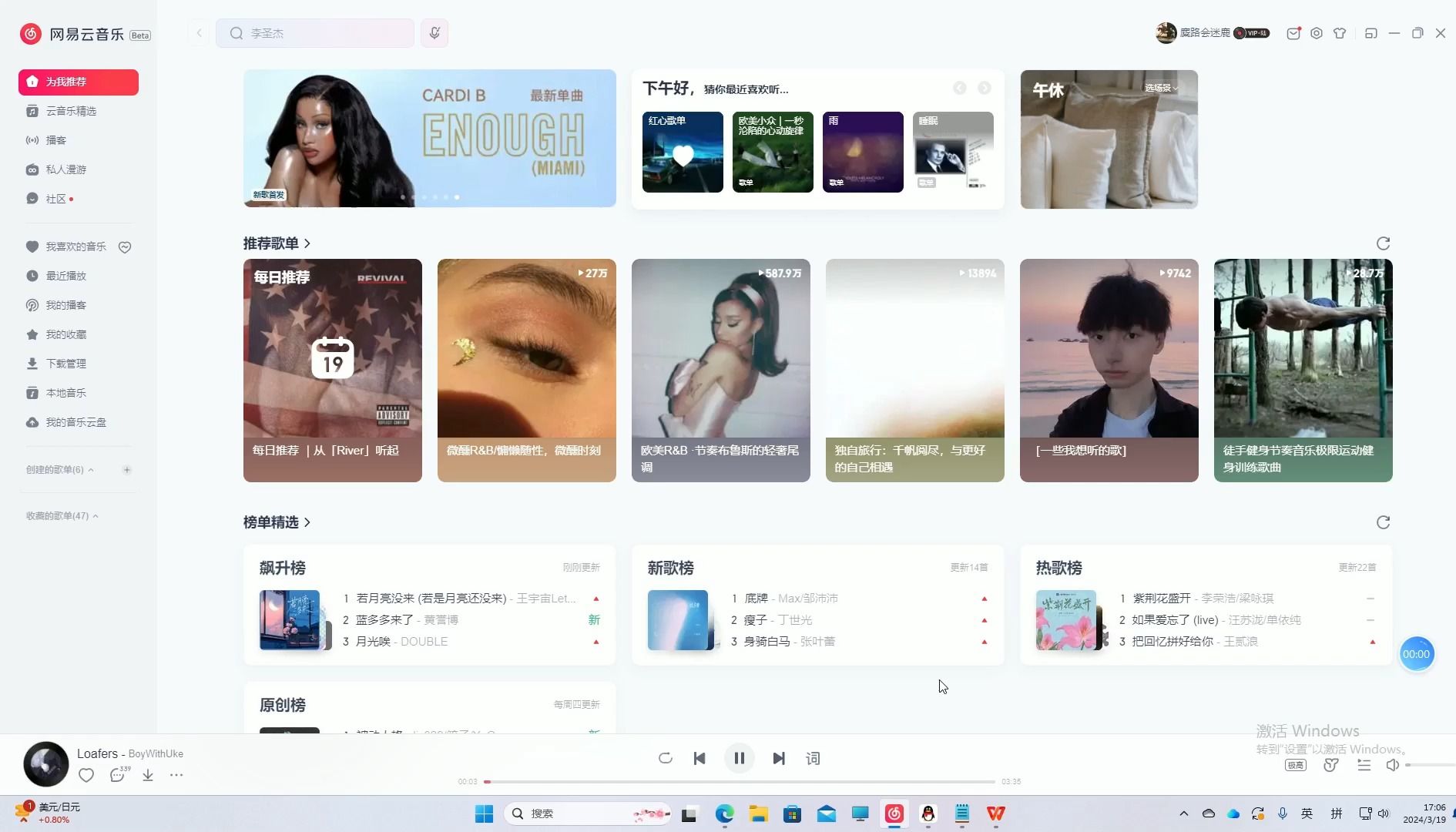Screen dimensions: 1456x832
Task: Go back with the navigation arrow
Action: (199, 33)
